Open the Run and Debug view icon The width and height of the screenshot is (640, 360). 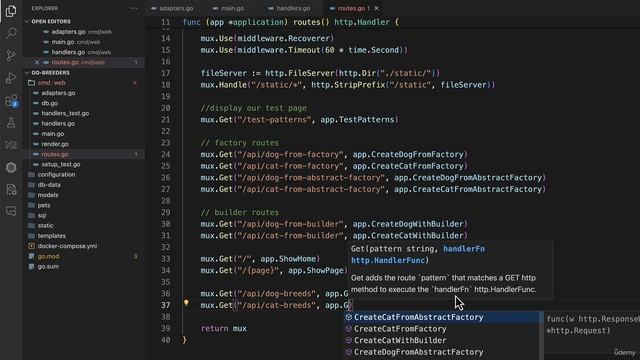click(x=11, y=78)
